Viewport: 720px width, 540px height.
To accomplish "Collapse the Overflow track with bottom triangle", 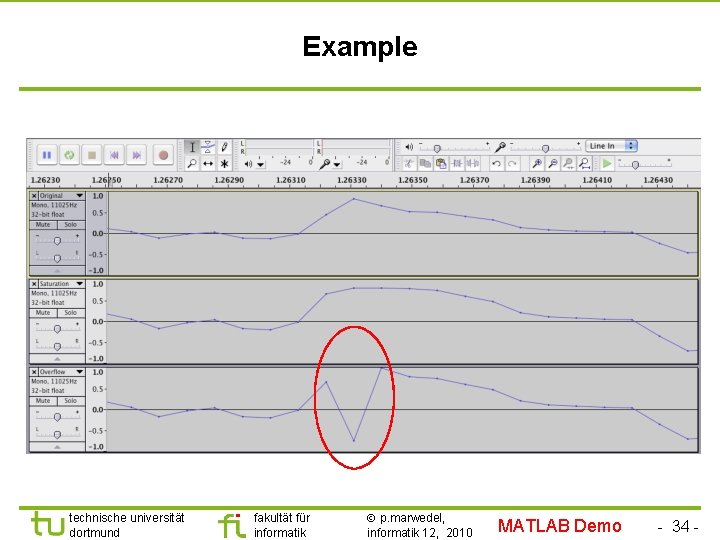I will coord(57,447).
